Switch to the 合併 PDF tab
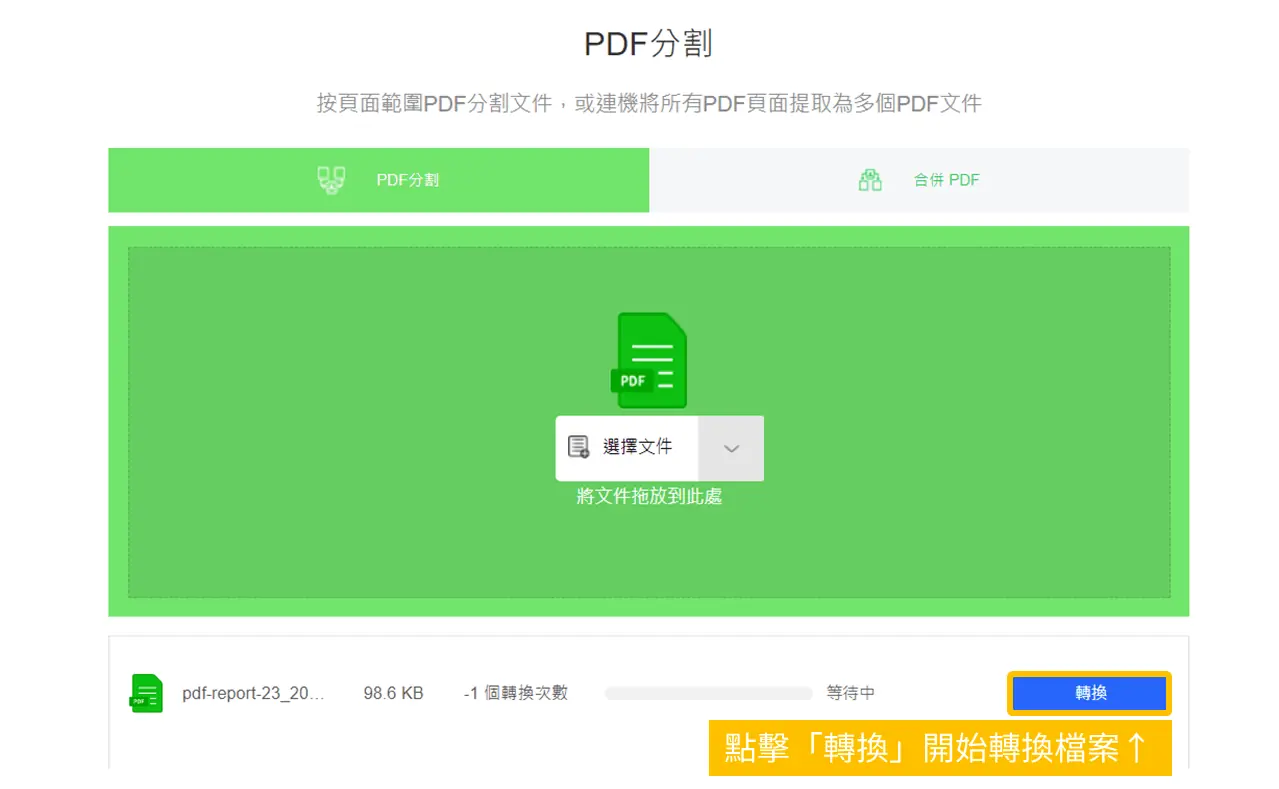Screen dimensions: 1279x789 tap(919, 180)
